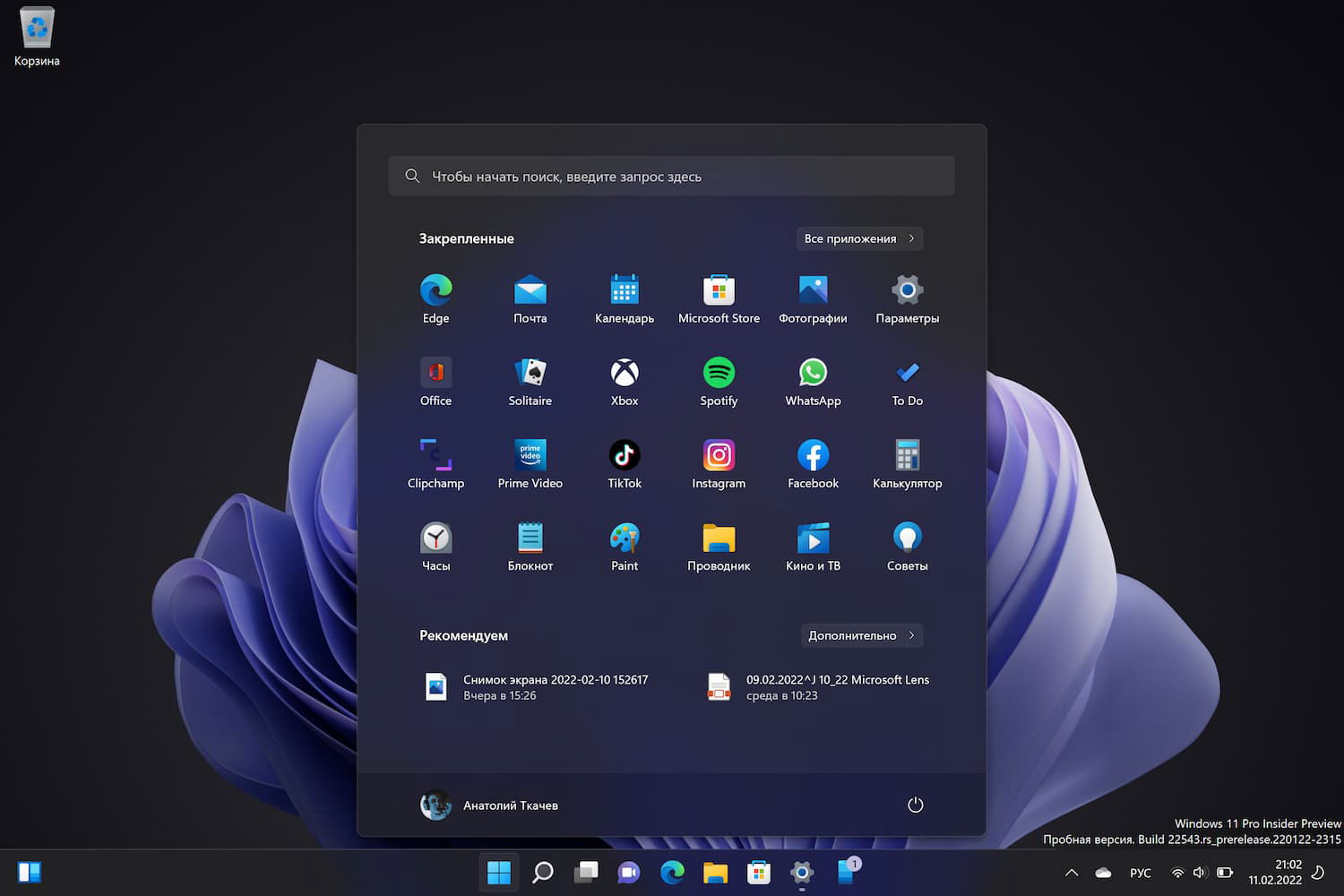
Task: Open the OneDrive cloud tray icon
Action: tap(1103, 873)
